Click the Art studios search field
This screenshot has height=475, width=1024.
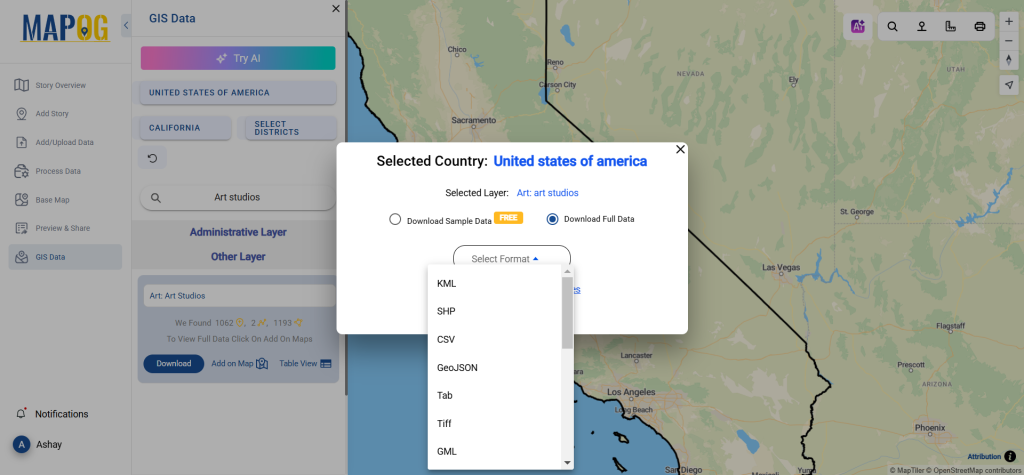pyautogui.click(x=238, y=197)
